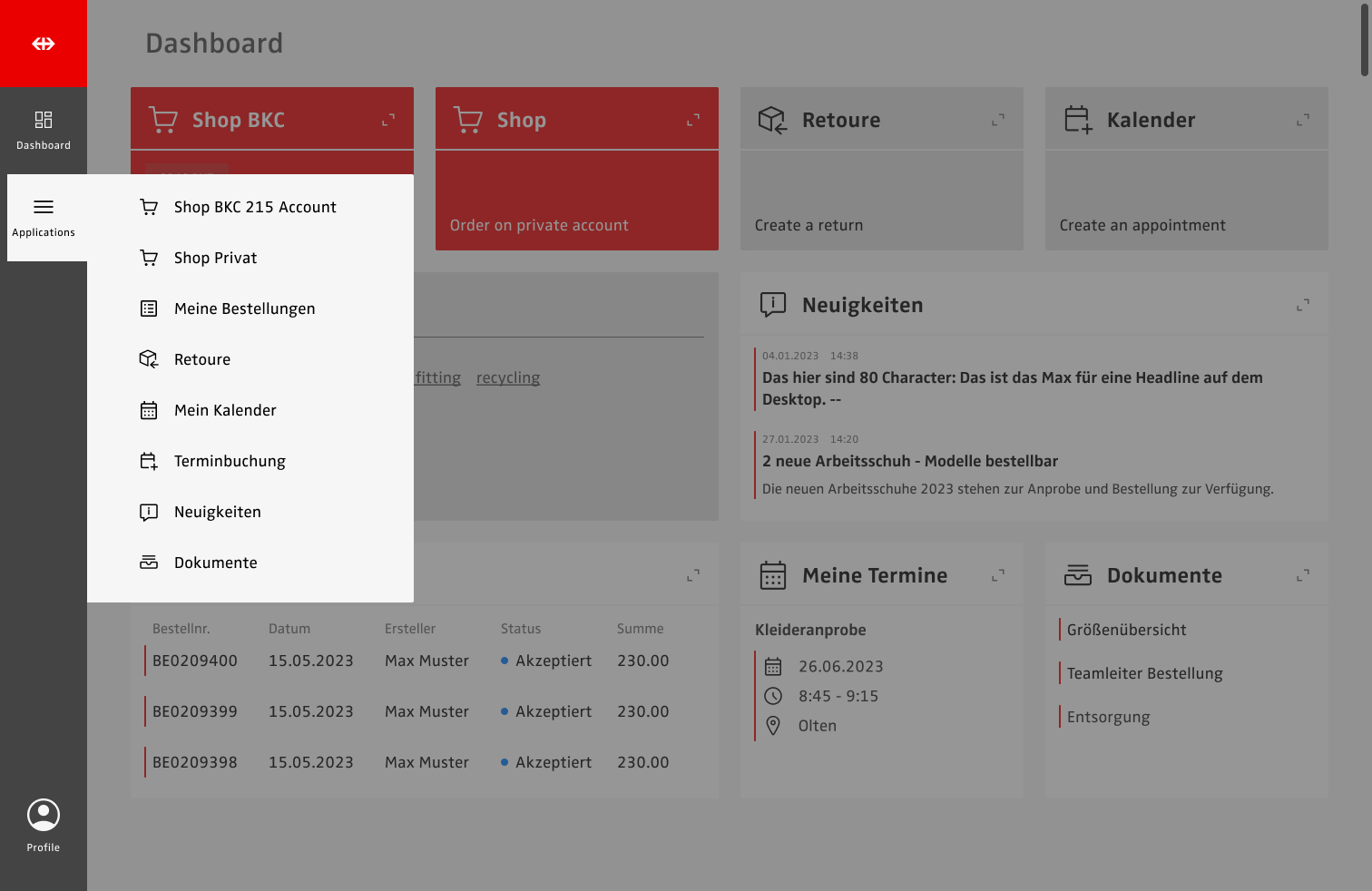Click the Mein Kalender calendar icon in the menu

click(x=149, y=410)
